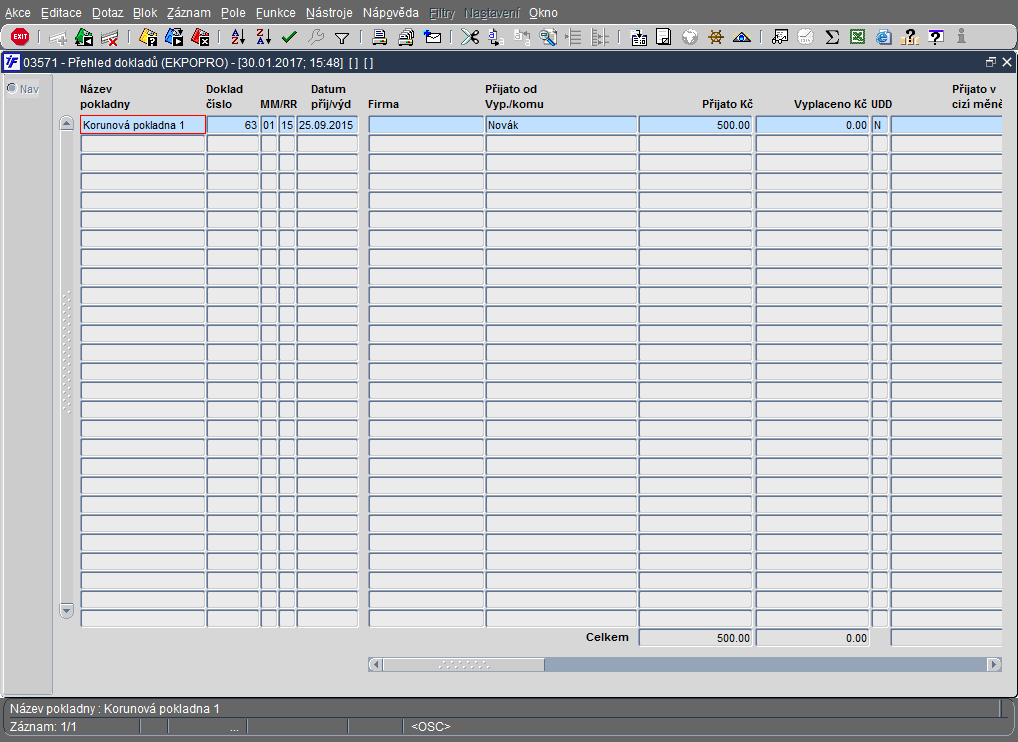Click the ship's wheel icon
1018x742 pixels.
(x=715, y=38)
